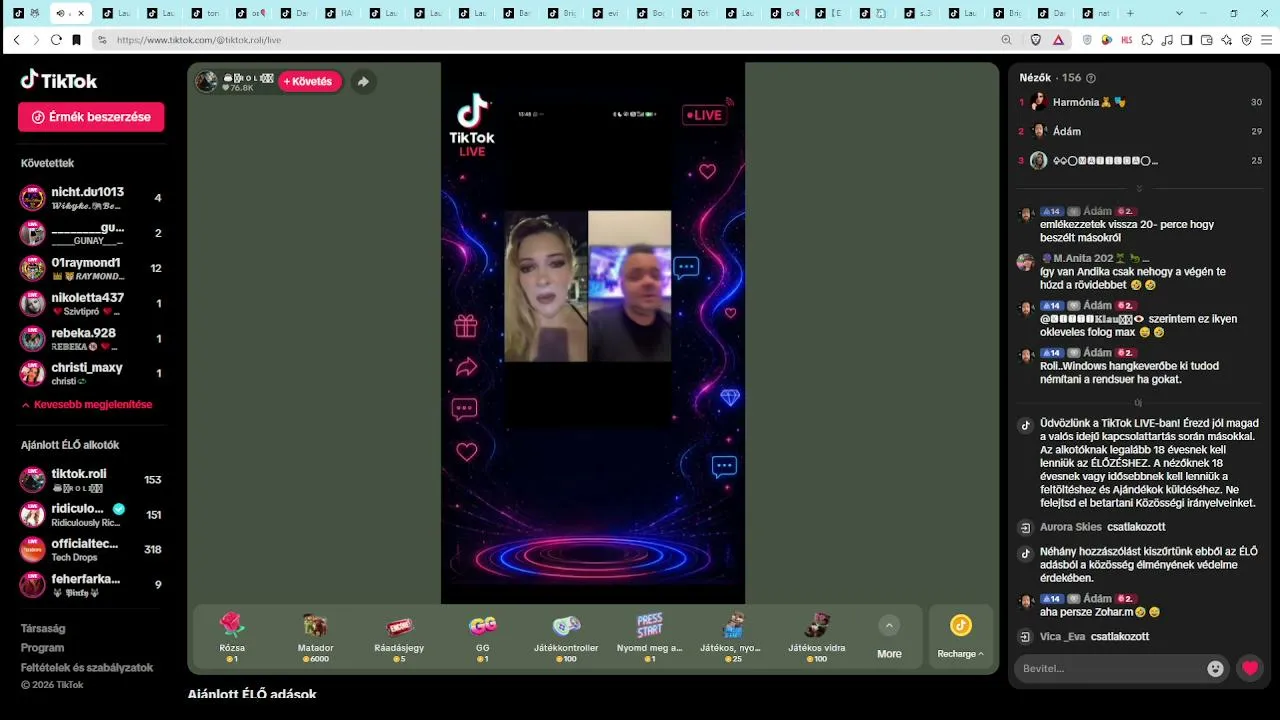The image size is (1280, 720).
Task: Open the Társaság link
Action: [x=43, y=629]
